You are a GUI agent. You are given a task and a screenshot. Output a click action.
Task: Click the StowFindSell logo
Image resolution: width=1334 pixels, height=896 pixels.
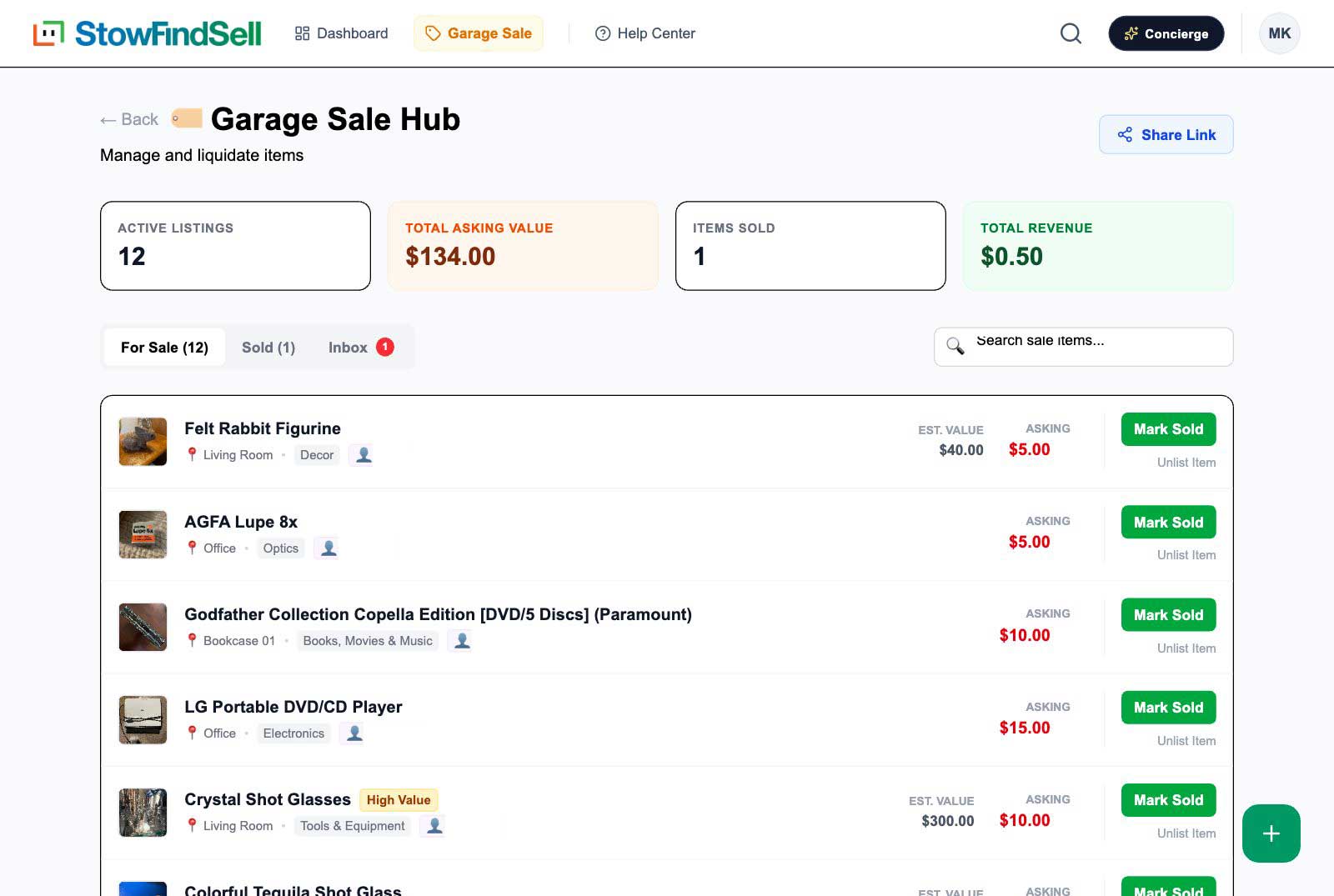point(147,33)
